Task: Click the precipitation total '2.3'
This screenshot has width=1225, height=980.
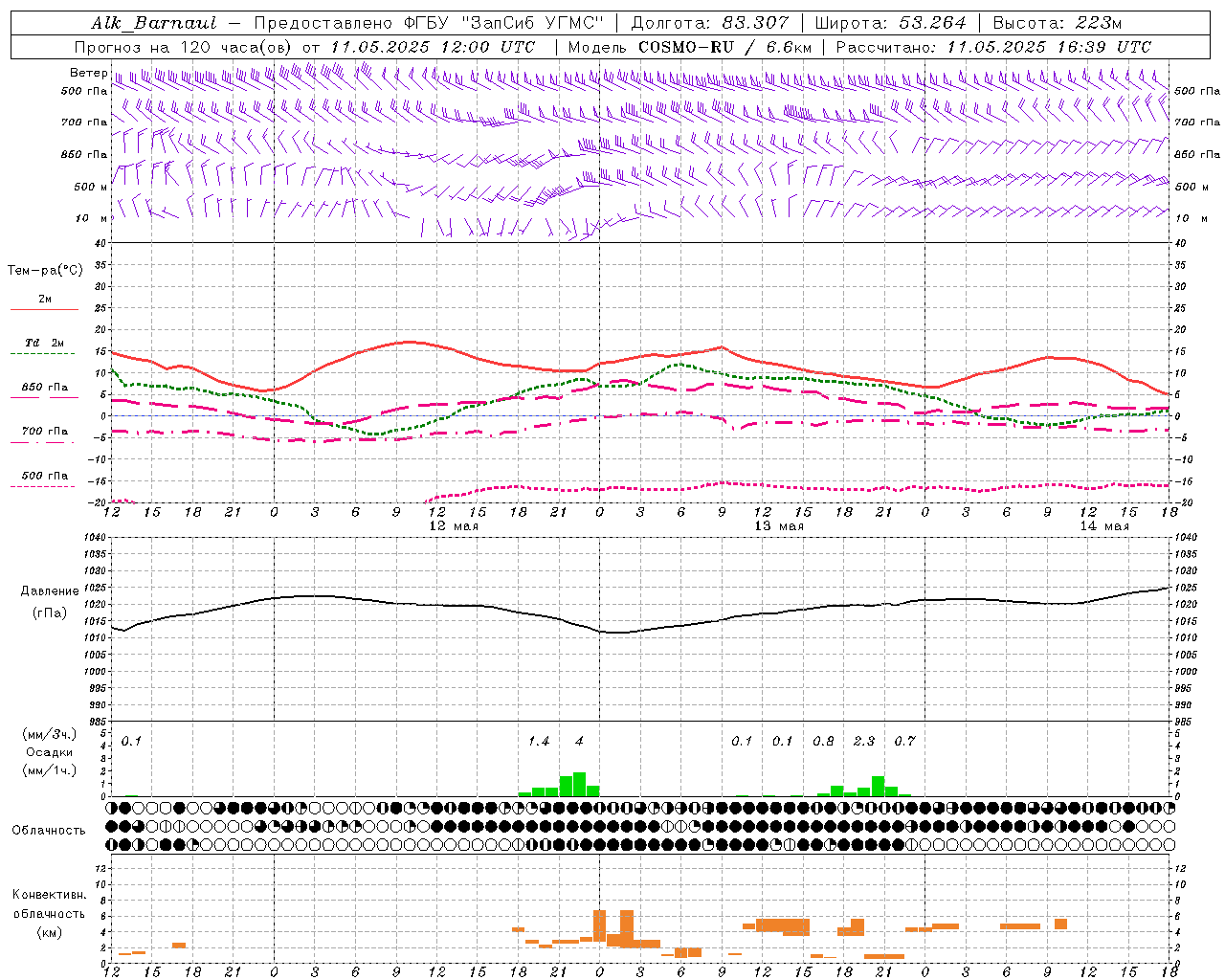Action: click(864, 742)
